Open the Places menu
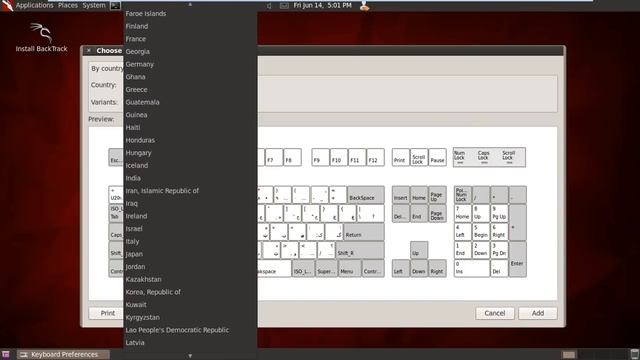This screenshot has height=360, width=640. 68,5
